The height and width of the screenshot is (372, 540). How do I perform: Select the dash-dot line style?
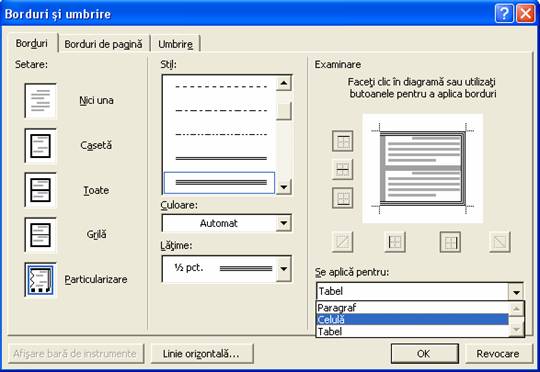220,111
